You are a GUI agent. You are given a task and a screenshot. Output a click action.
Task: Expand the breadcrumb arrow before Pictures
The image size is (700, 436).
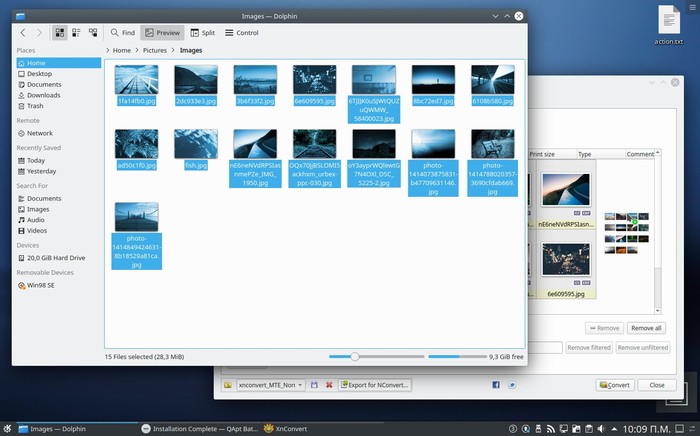tap(137, 50)
